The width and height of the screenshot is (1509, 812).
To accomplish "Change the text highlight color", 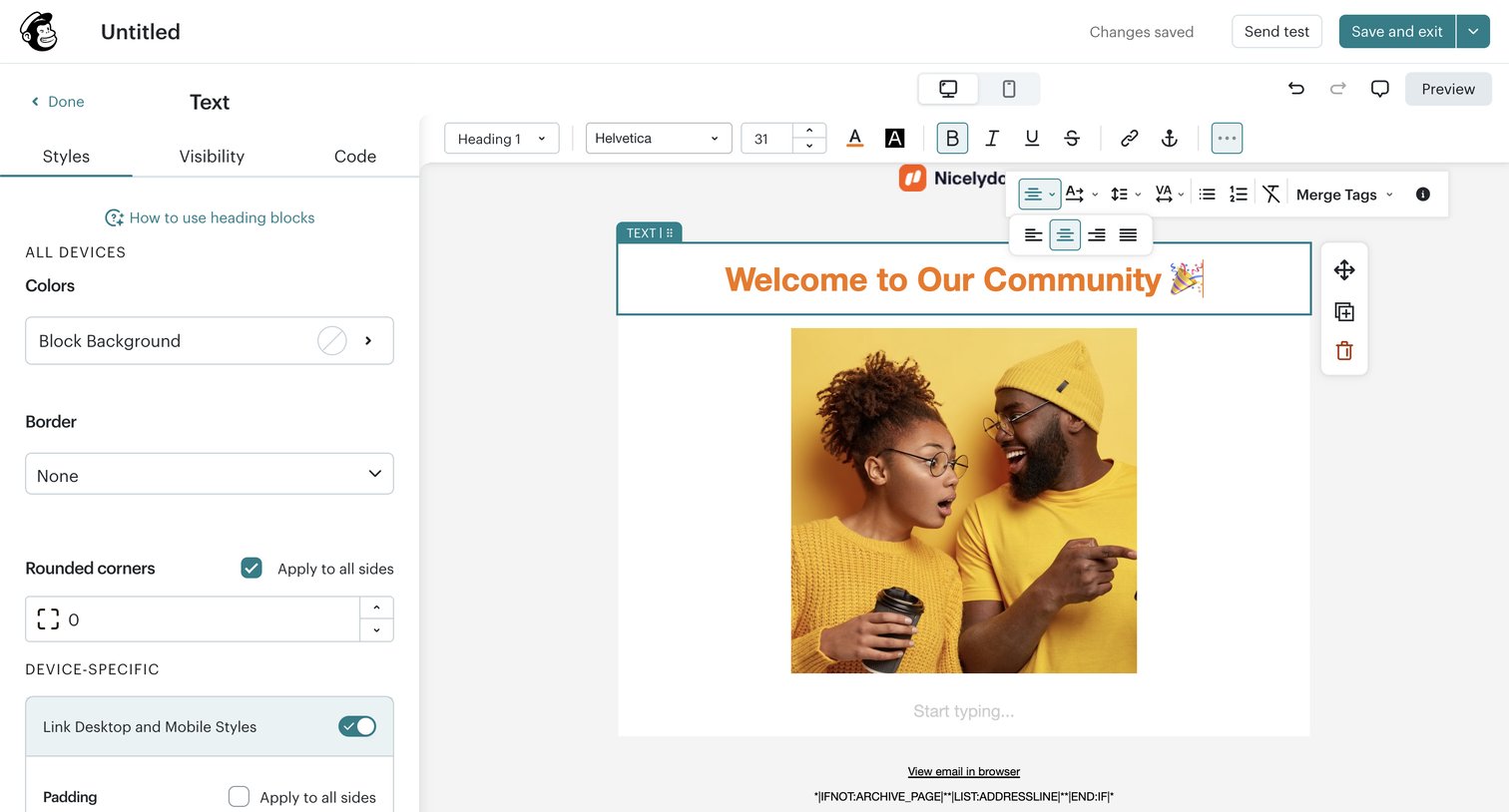I will pos(895,139).
